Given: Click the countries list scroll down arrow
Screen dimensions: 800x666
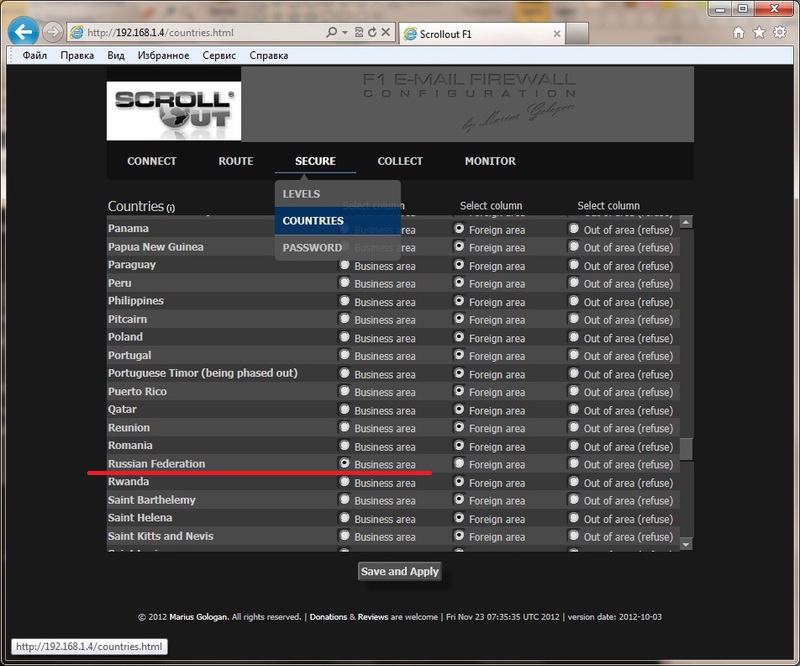Looking at the screenshot, I should (686, 545).
